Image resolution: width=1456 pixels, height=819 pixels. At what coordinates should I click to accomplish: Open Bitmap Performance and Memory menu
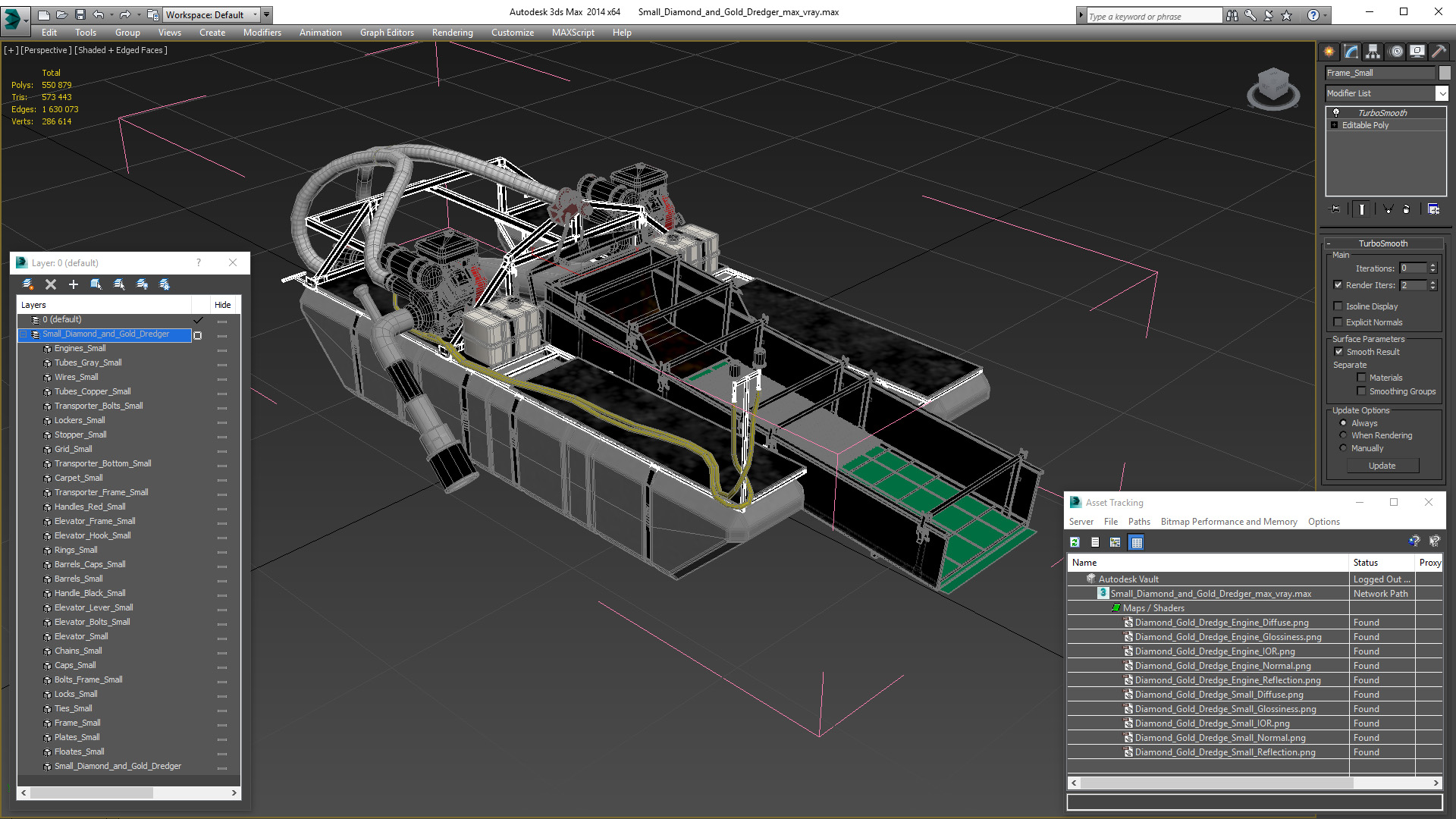(1228, 522)
